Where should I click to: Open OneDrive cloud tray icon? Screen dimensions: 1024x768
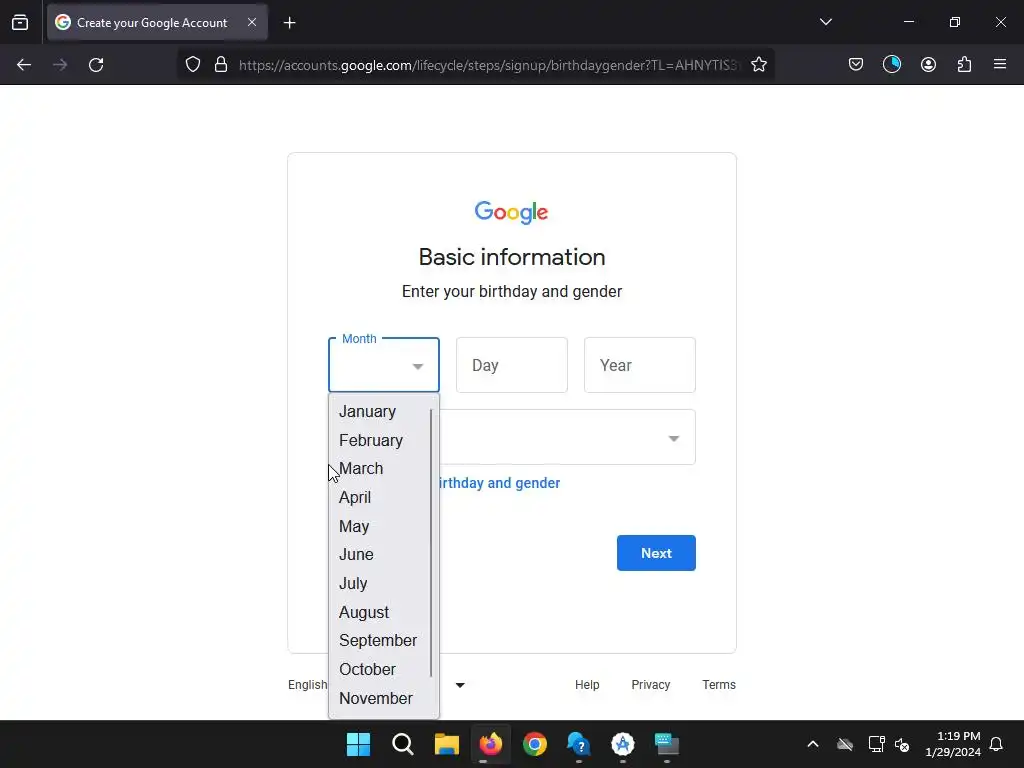click(x=845, y=744)
